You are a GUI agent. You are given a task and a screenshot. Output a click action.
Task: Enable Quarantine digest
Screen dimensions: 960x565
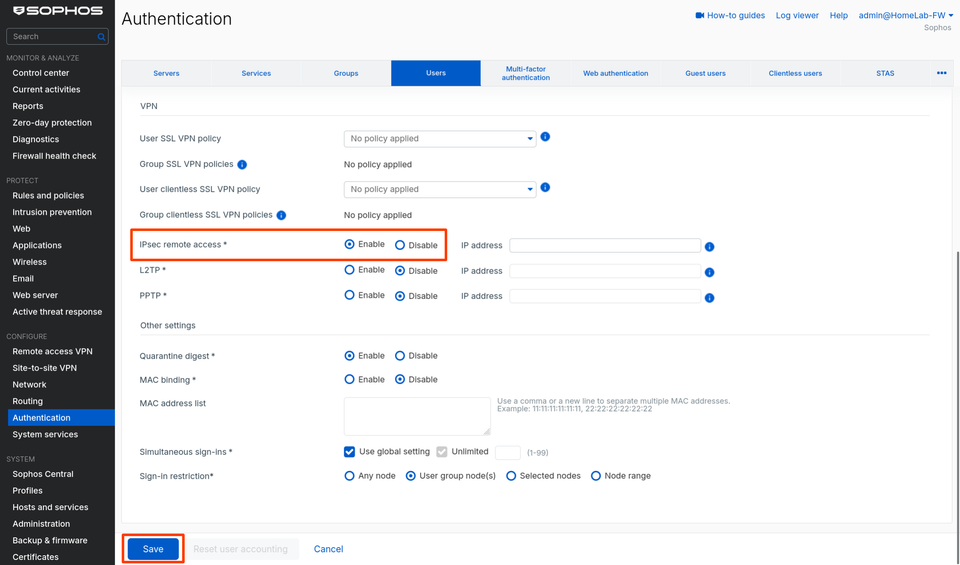pos(350,356)
